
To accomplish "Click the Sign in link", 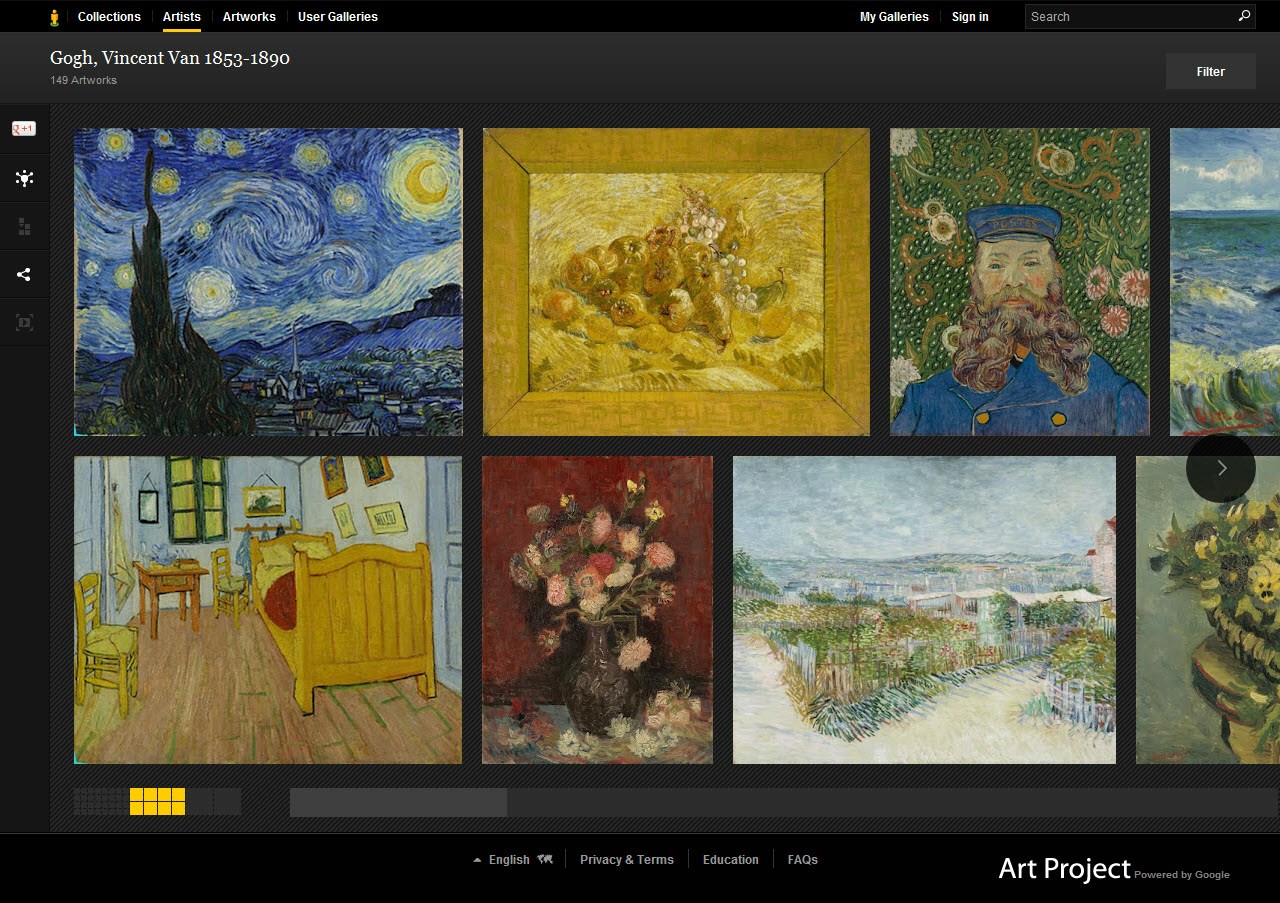I will 970,17.
